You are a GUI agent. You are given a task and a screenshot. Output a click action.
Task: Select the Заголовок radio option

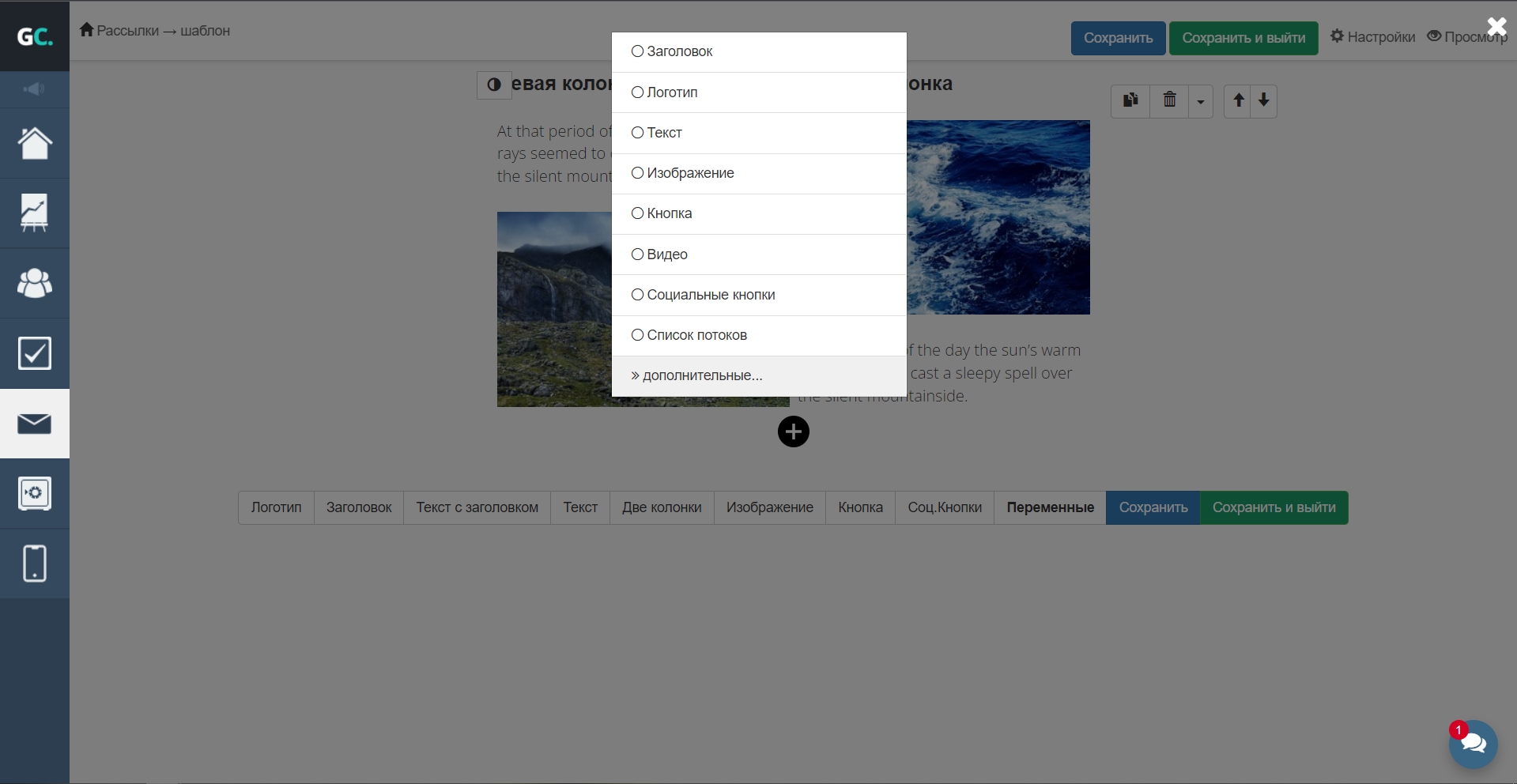pyautogui.click(x=637, y=51)
